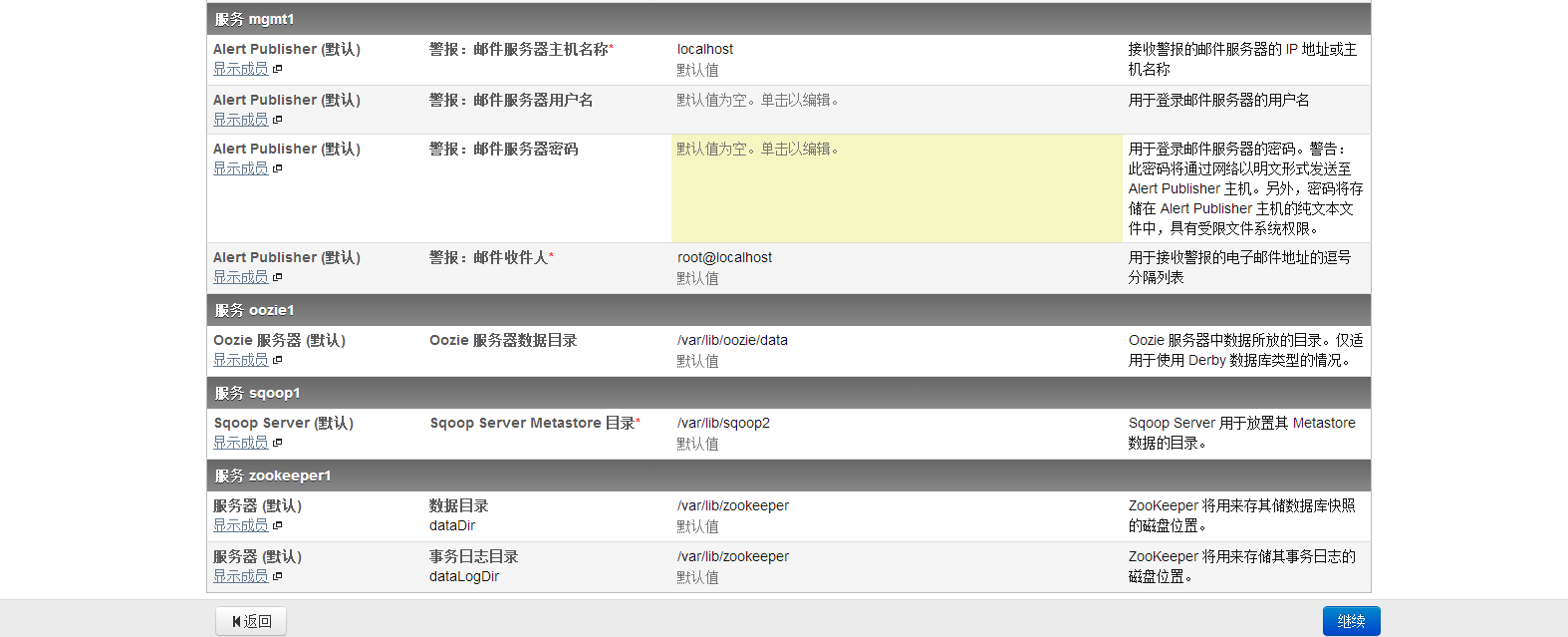This screenshot has height=637, width=1568.
Task: Click the highlighted mail server password field
Action: pos(896,188)
